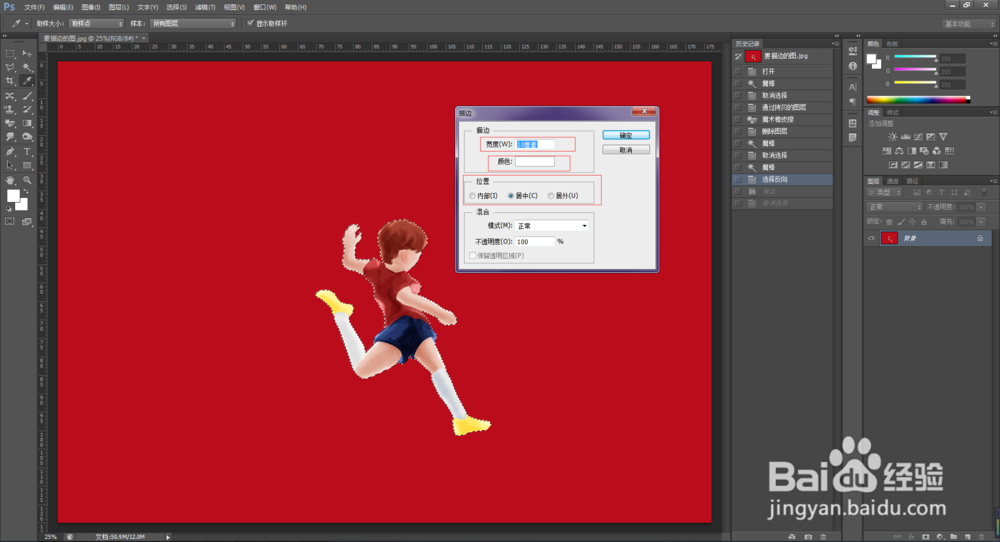Select the Clone Stamp tool
1000x542 pixels.
point(10,110)
